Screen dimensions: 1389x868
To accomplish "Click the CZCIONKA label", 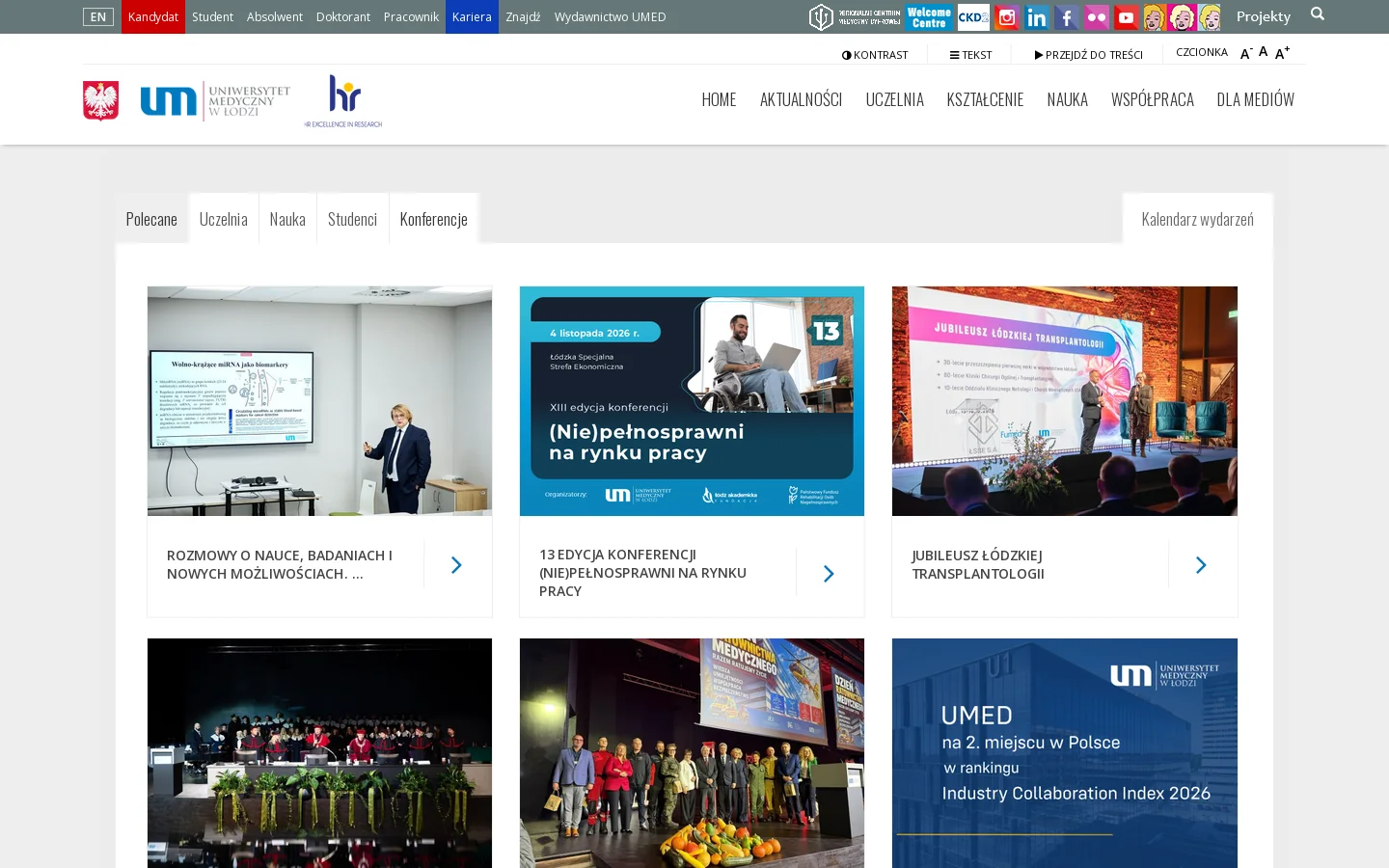I will pyautogui.click(x=1202, y=52).
